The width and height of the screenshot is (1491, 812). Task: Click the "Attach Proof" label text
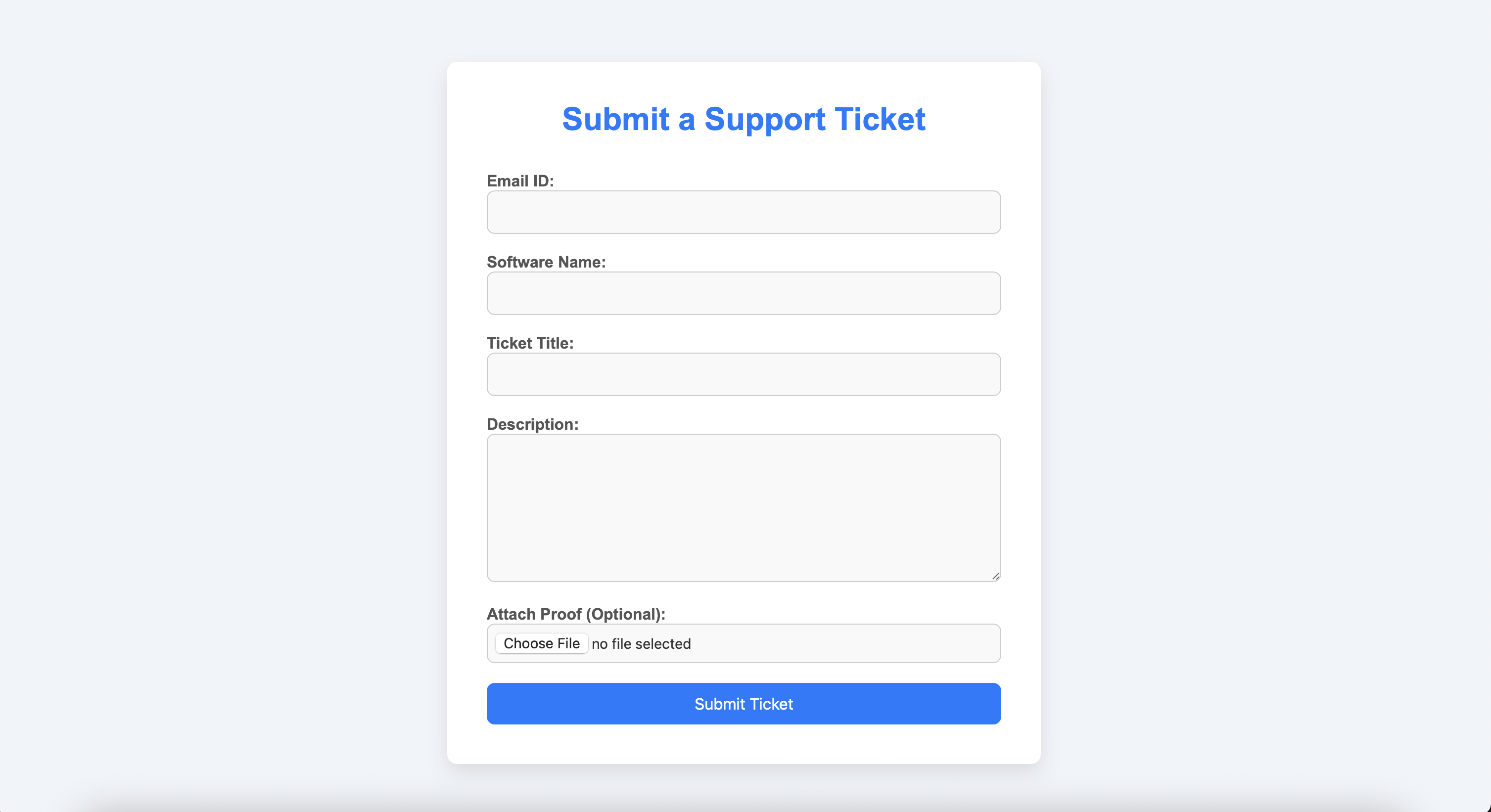tap(534, 614)
